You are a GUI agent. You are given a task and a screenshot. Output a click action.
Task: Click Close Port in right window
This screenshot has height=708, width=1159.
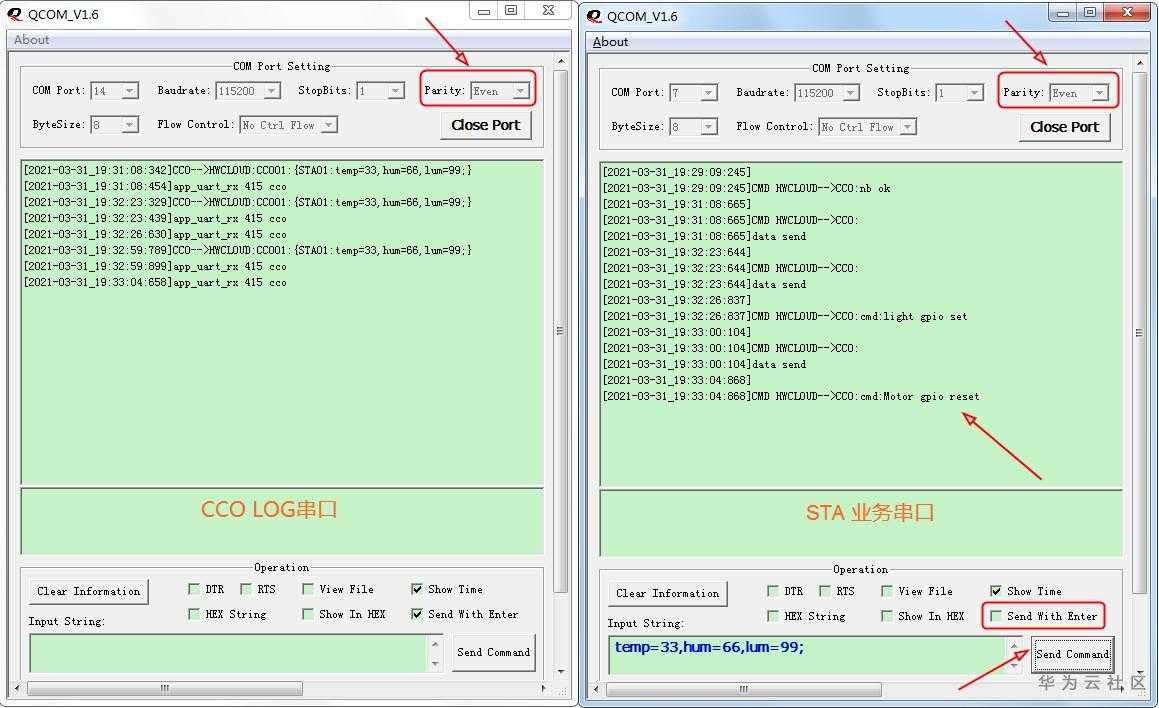(x=1064, y=127)
